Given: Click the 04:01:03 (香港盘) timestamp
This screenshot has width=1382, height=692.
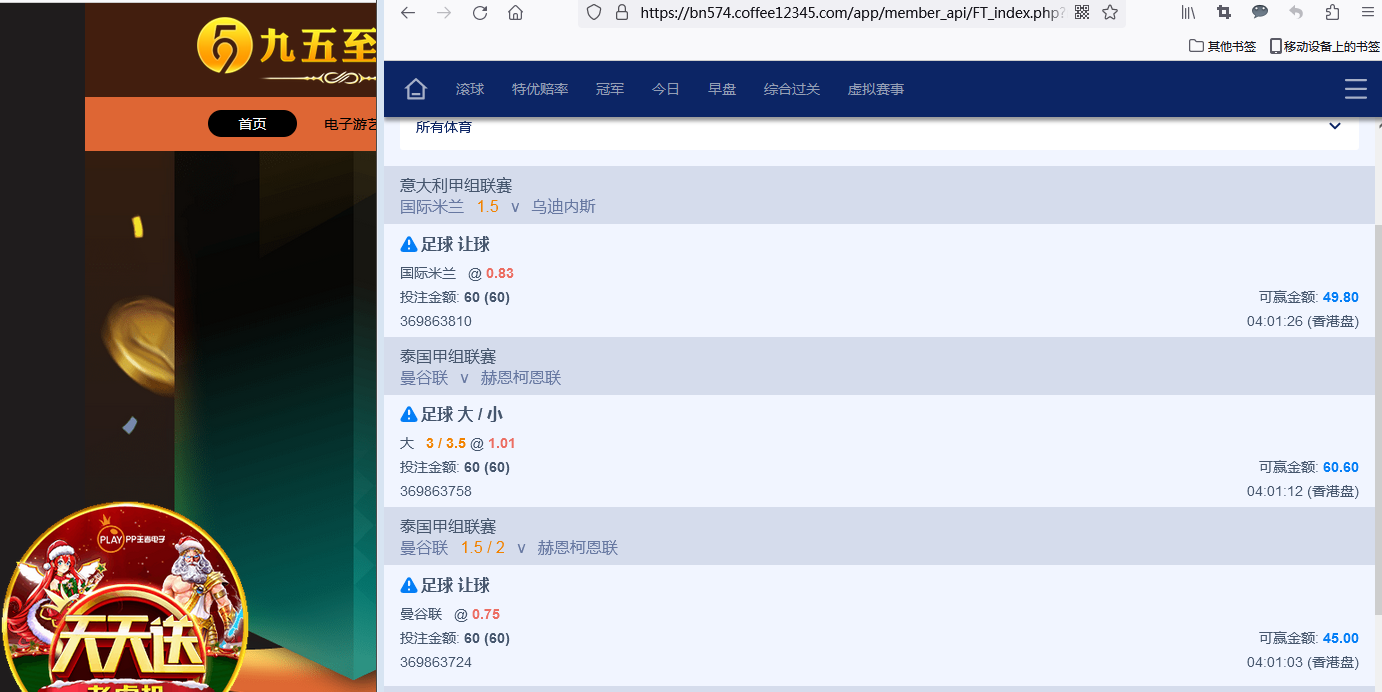Looking at the screenshot, I should [x=1303, y=662].
